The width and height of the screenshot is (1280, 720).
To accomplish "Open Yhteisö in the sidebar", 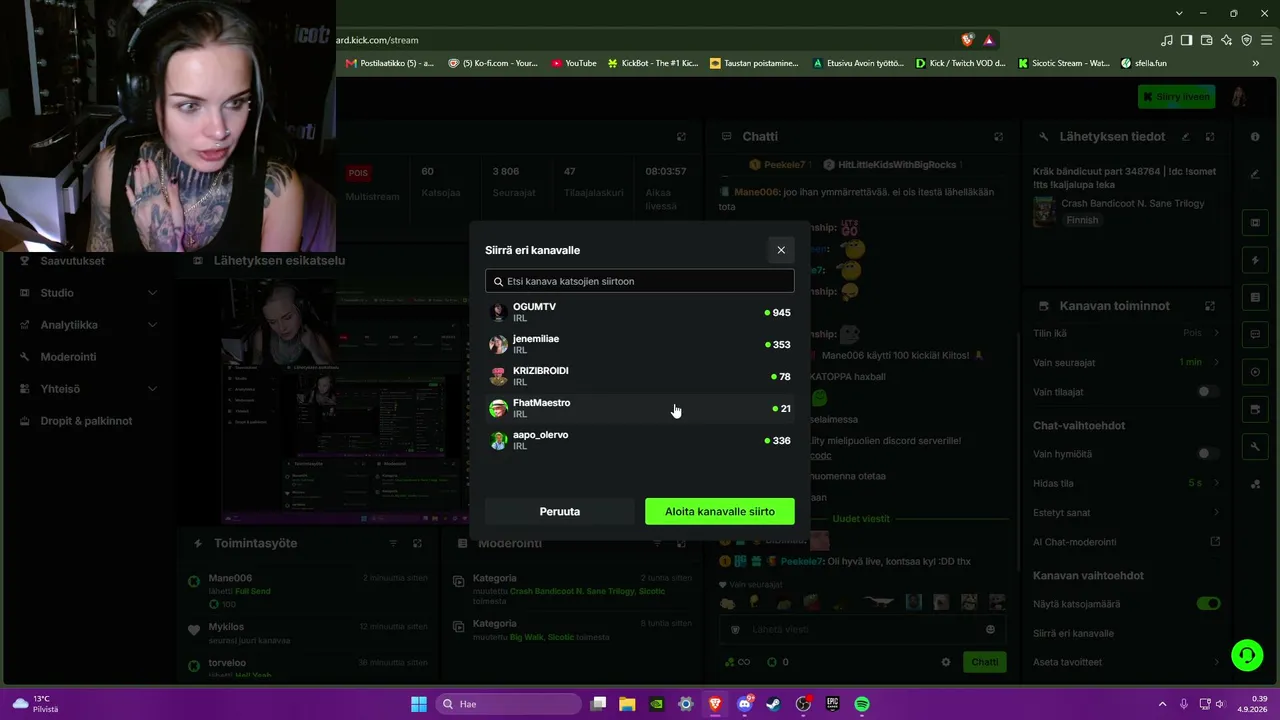I will [x=60, y=389].
